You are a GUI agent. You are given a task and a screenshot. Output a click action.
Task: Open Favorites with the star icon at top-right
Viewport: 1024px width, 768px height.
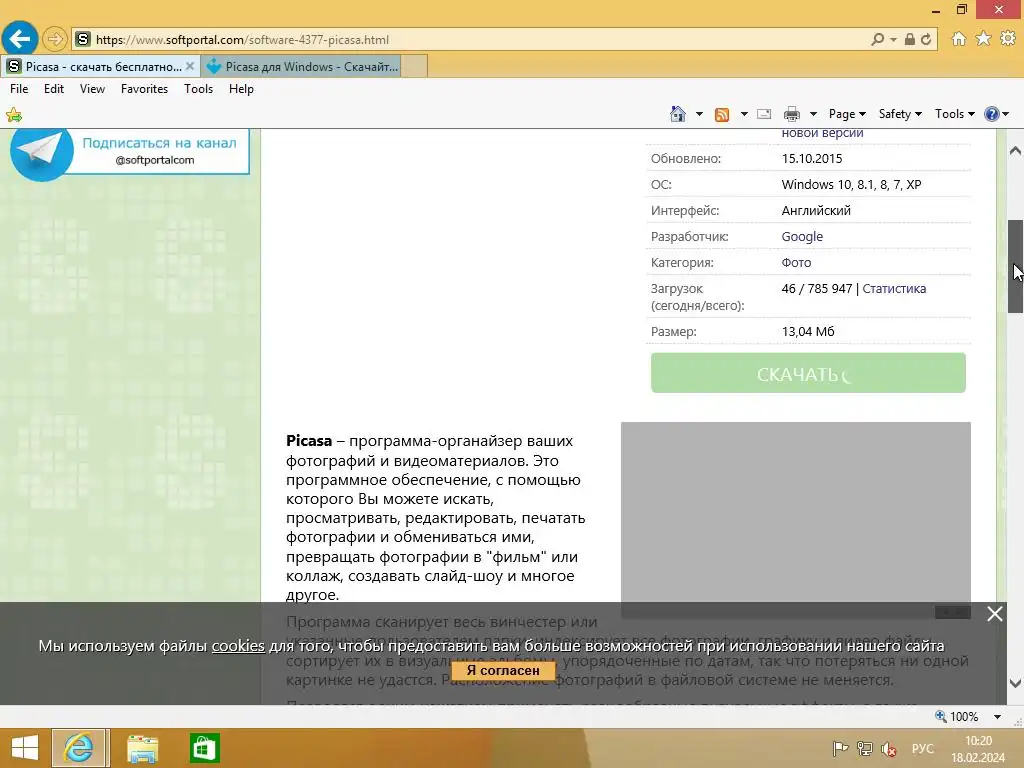coord(983,39)
